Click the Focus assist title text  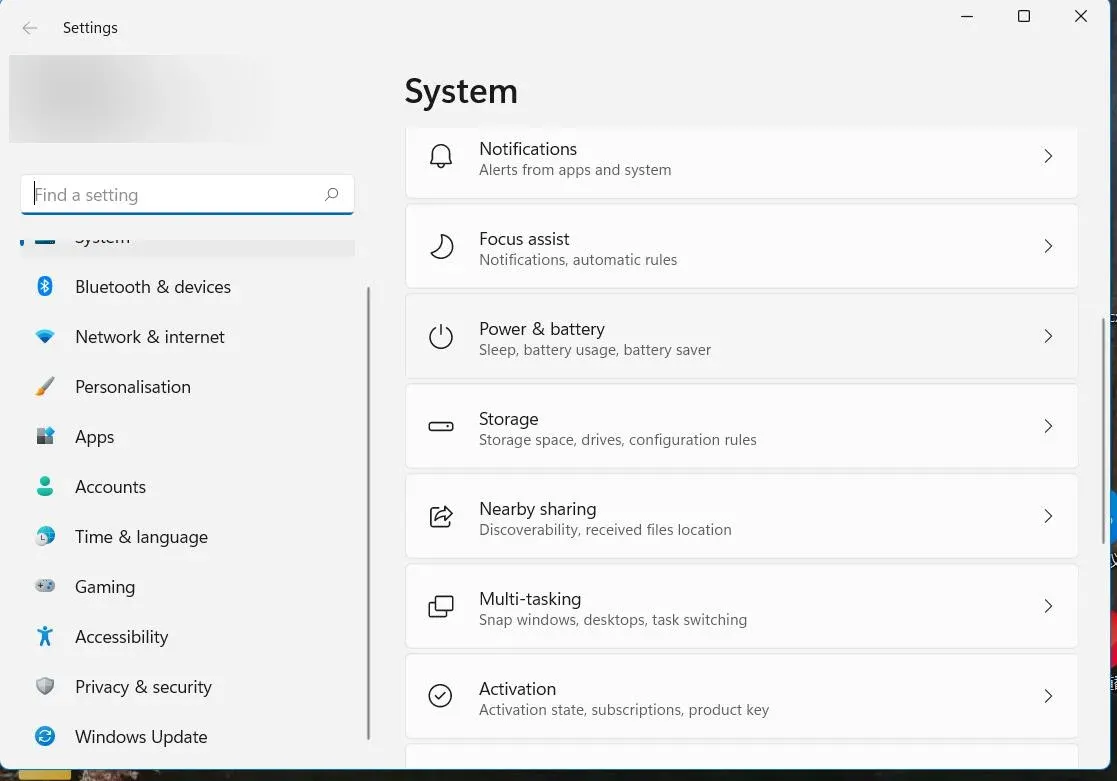[x=524, y=239]
